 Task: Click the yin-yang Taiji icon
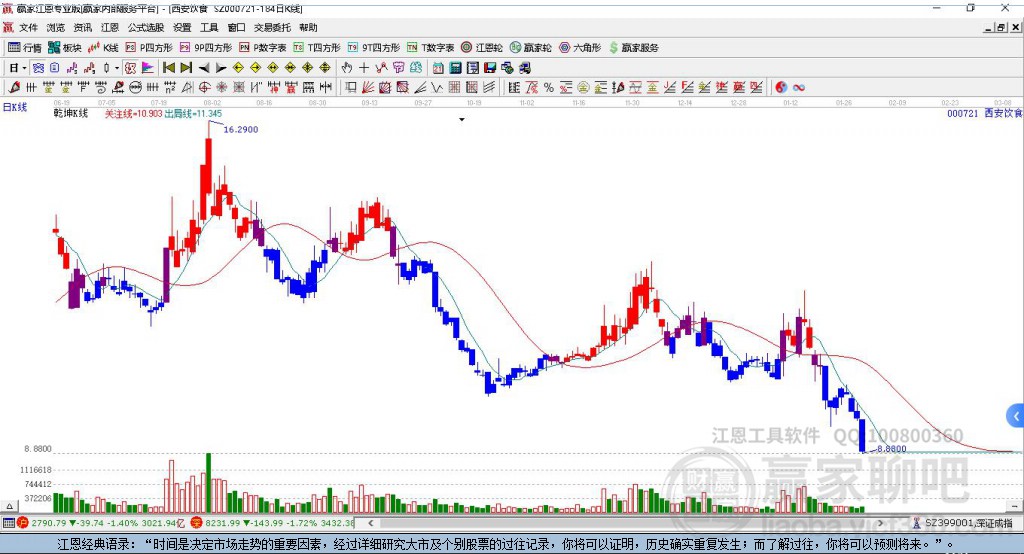pyautogui.click(x=780, y=88)
